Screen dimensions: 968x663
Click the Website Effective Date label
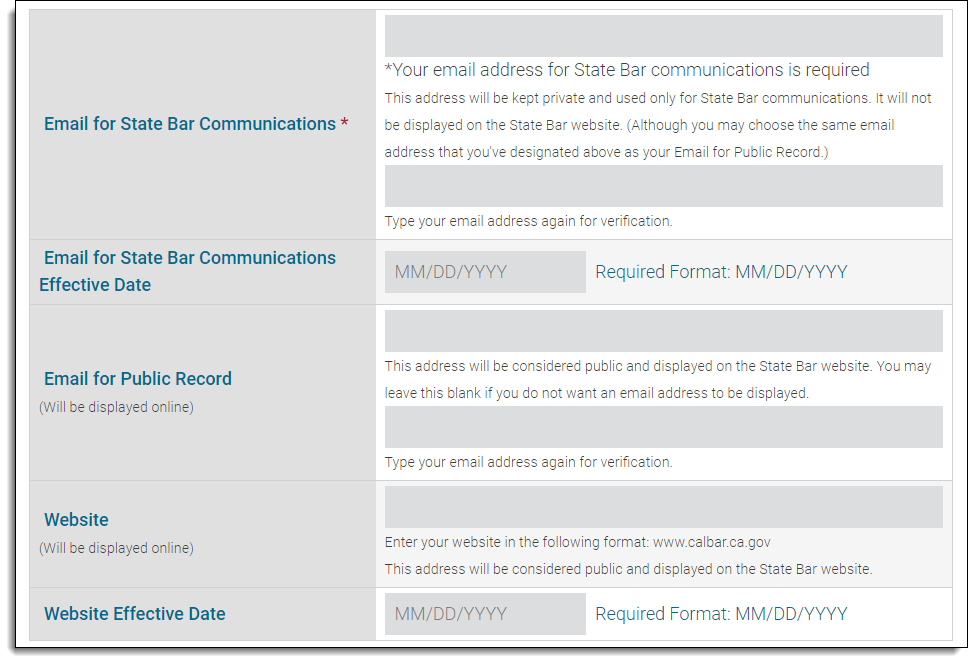point(134,613)
